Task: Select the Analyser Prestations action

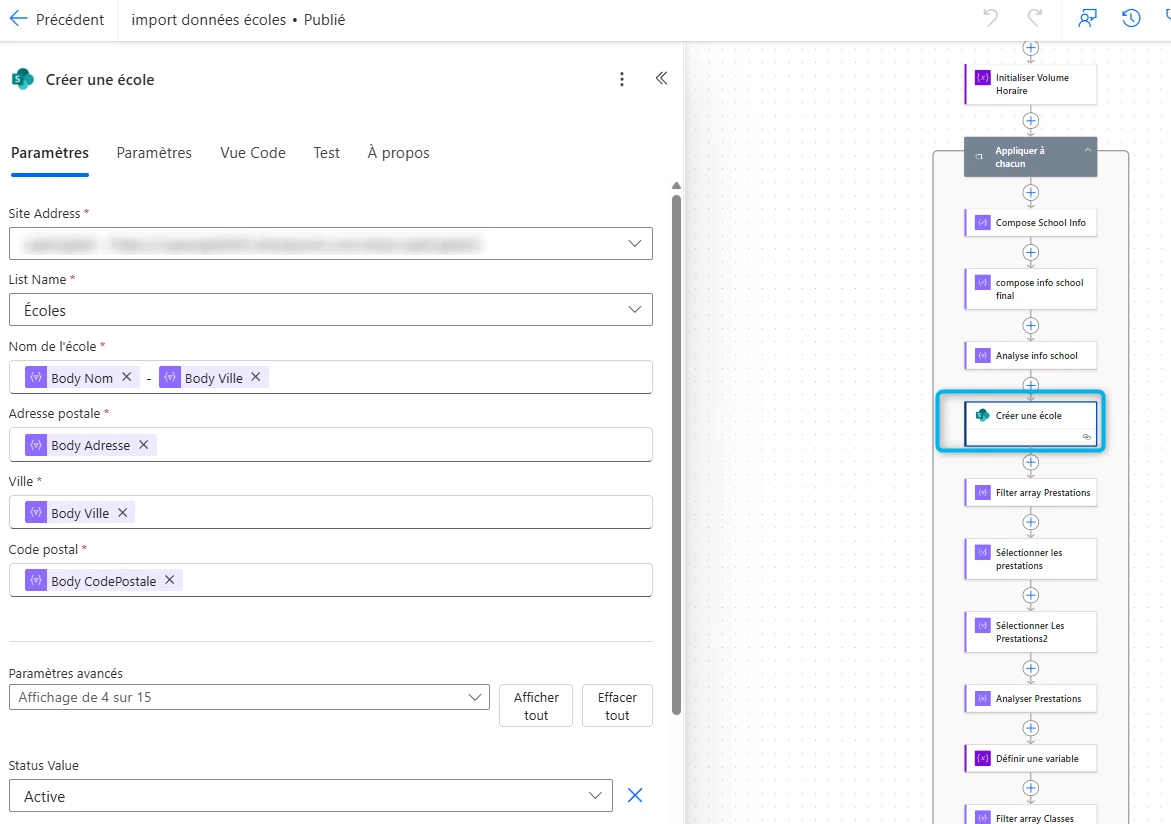Action: pyautogui.click(x=1031, y=698)
